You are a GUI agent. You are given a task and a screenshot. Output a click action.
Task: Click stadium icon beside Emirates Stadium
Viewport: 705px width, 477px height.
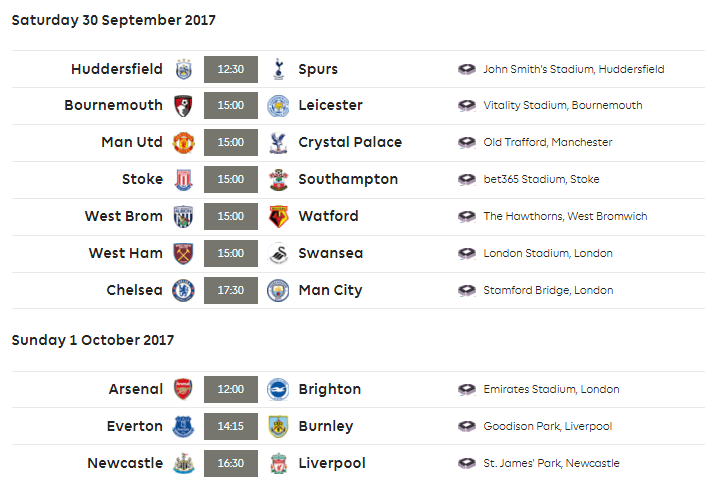tap(467, 389)
